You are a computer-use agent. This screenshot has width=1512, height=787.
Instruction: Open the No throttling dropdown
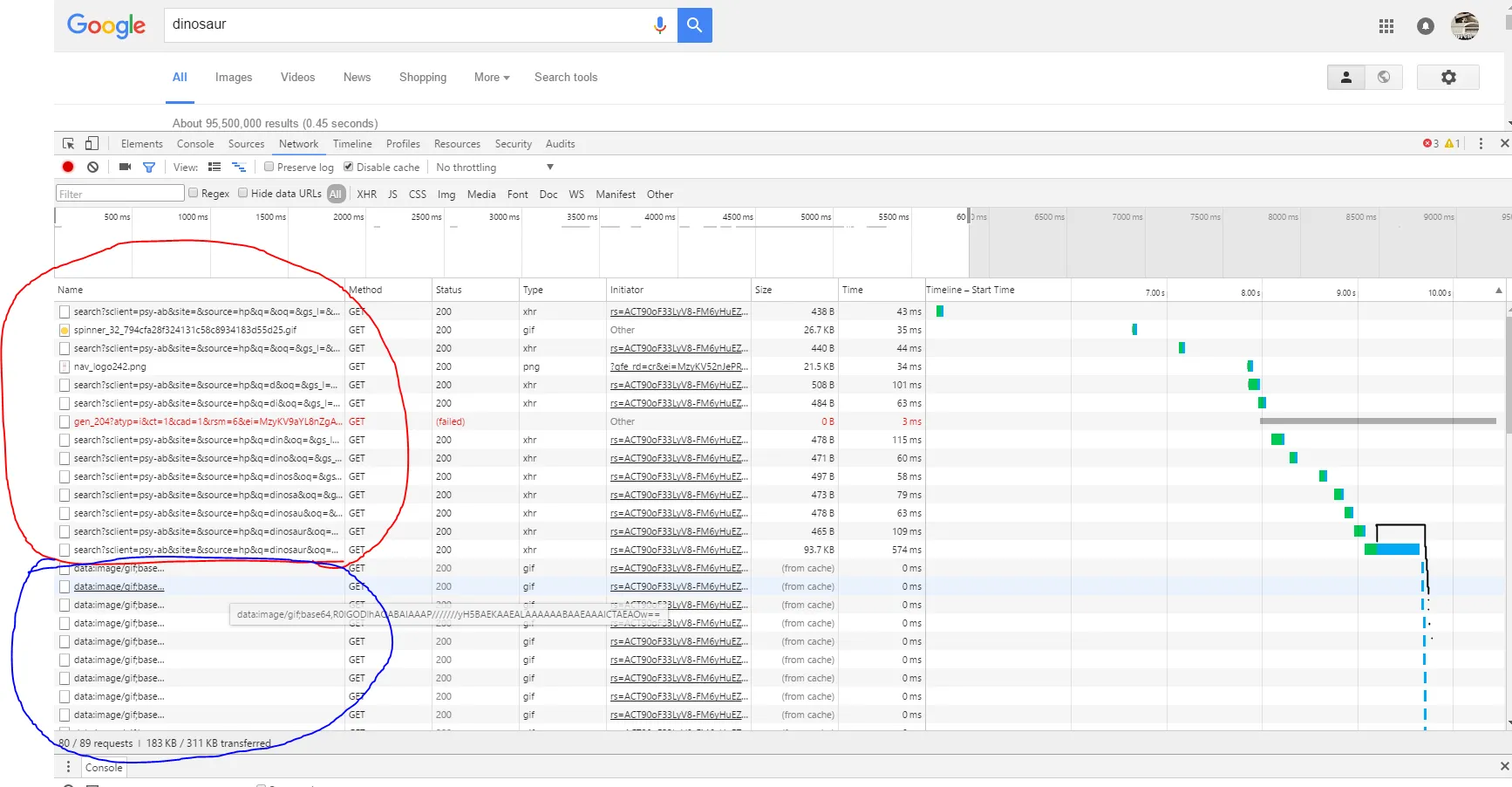pos(494,168)
